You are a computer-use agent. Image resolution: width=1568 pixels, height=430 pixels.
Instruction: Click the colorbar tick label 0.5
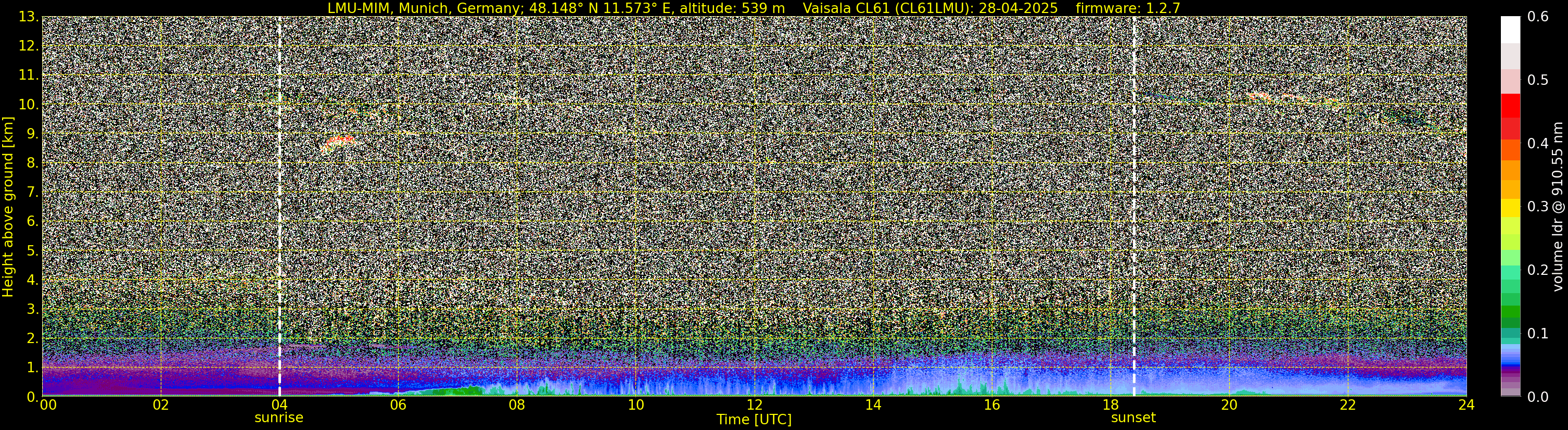coord(1538,80)
